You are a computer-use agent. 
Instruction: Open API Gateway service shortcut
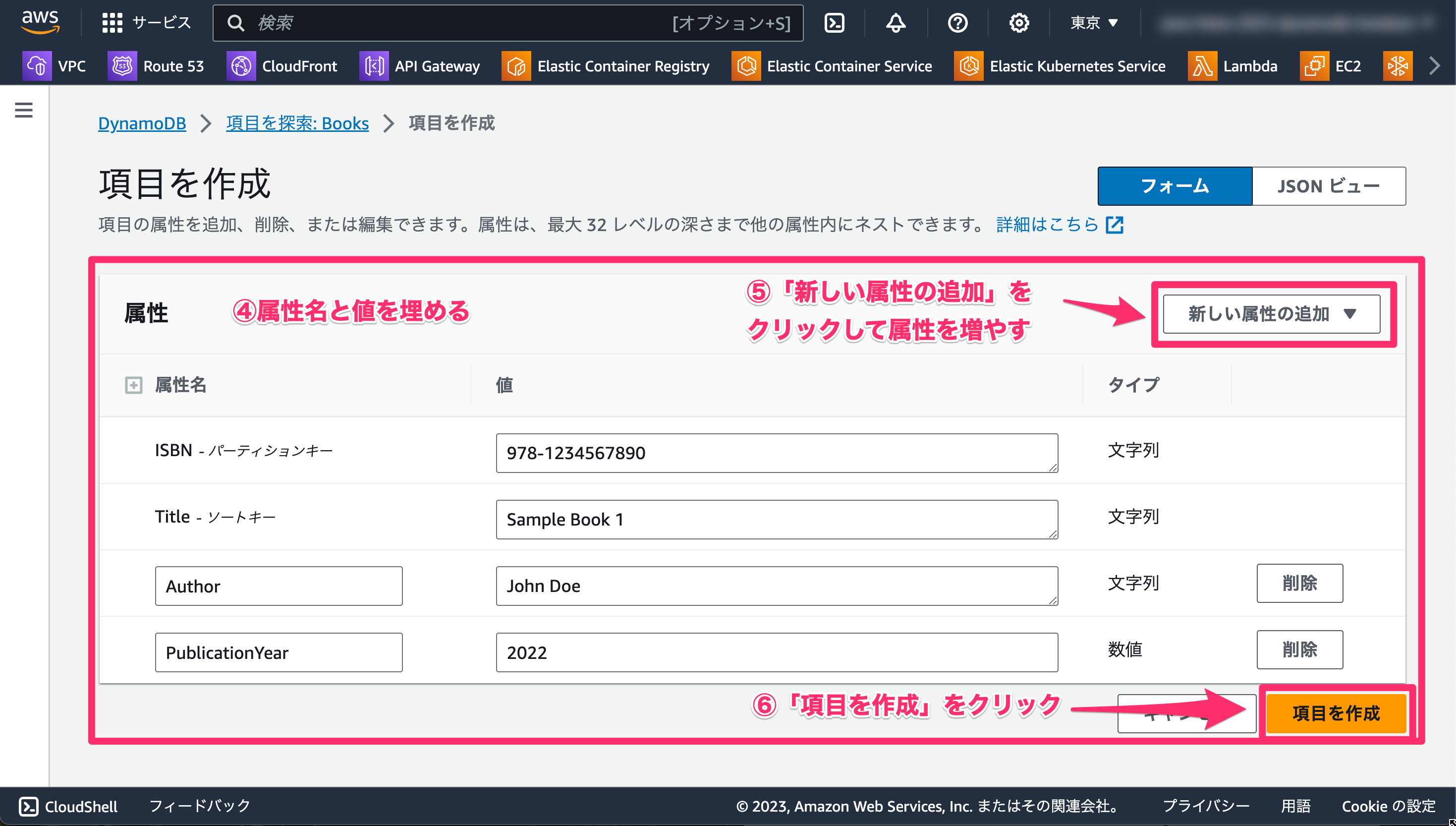point(420,66)
